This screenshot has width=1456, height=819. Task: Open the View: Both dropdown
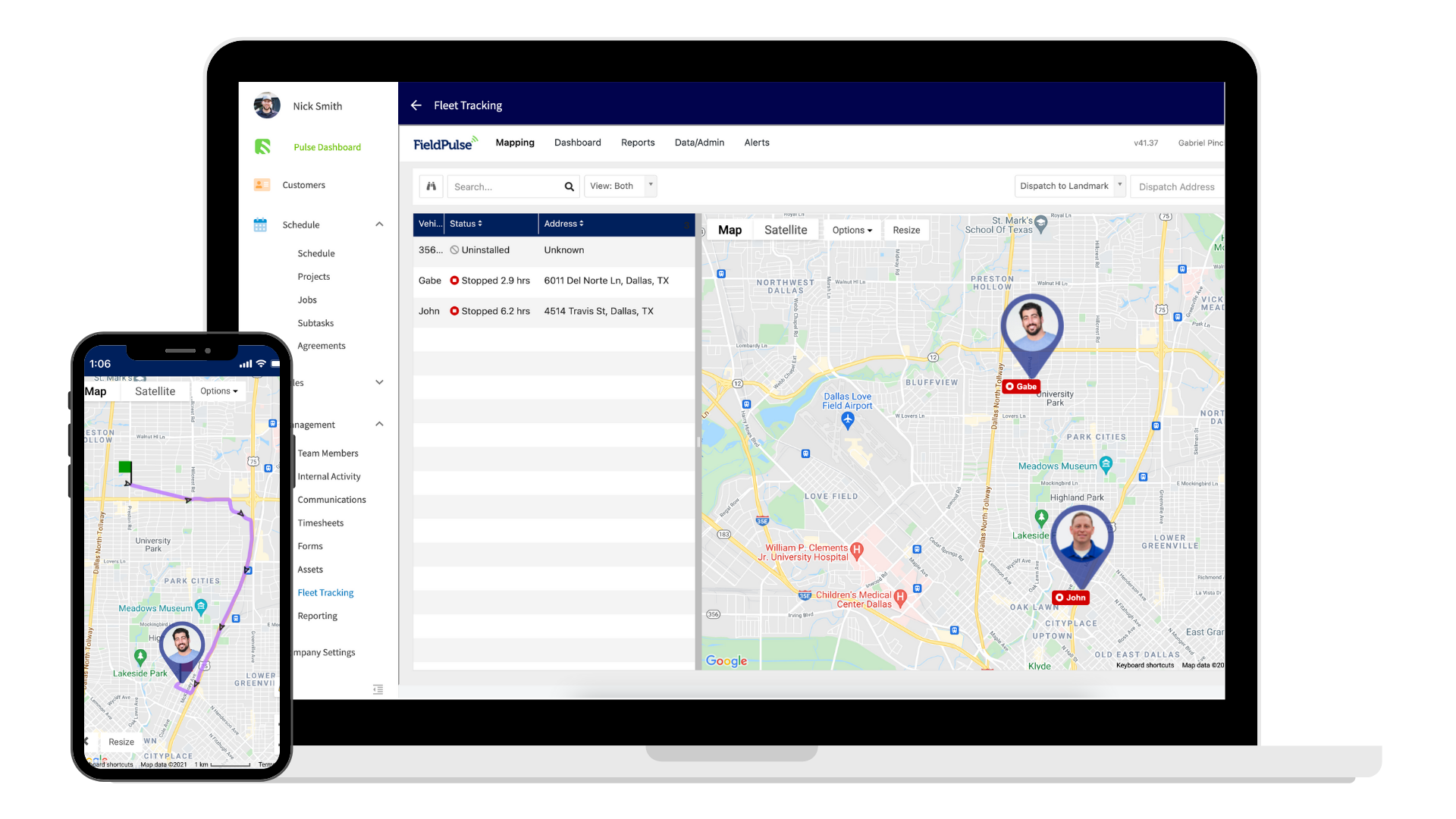pos(620,187)
